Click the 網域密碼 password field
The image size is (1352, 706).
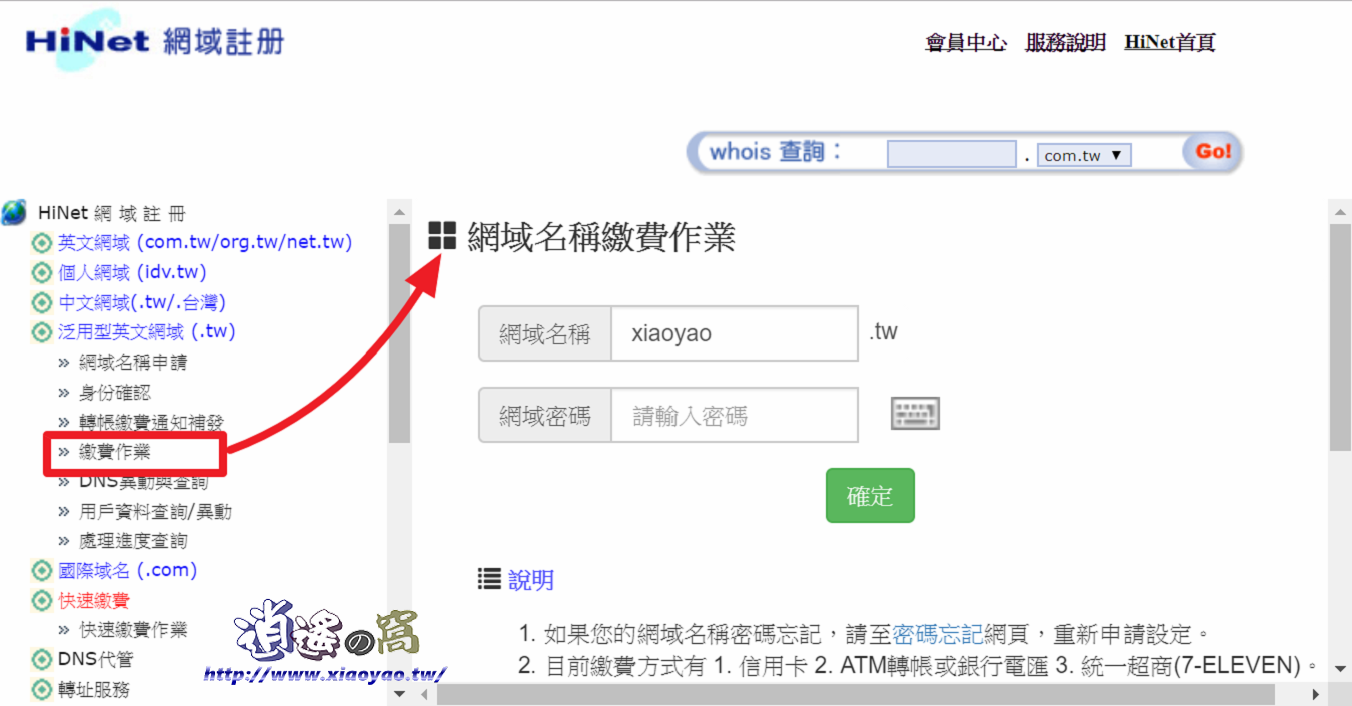pos(734,415)
